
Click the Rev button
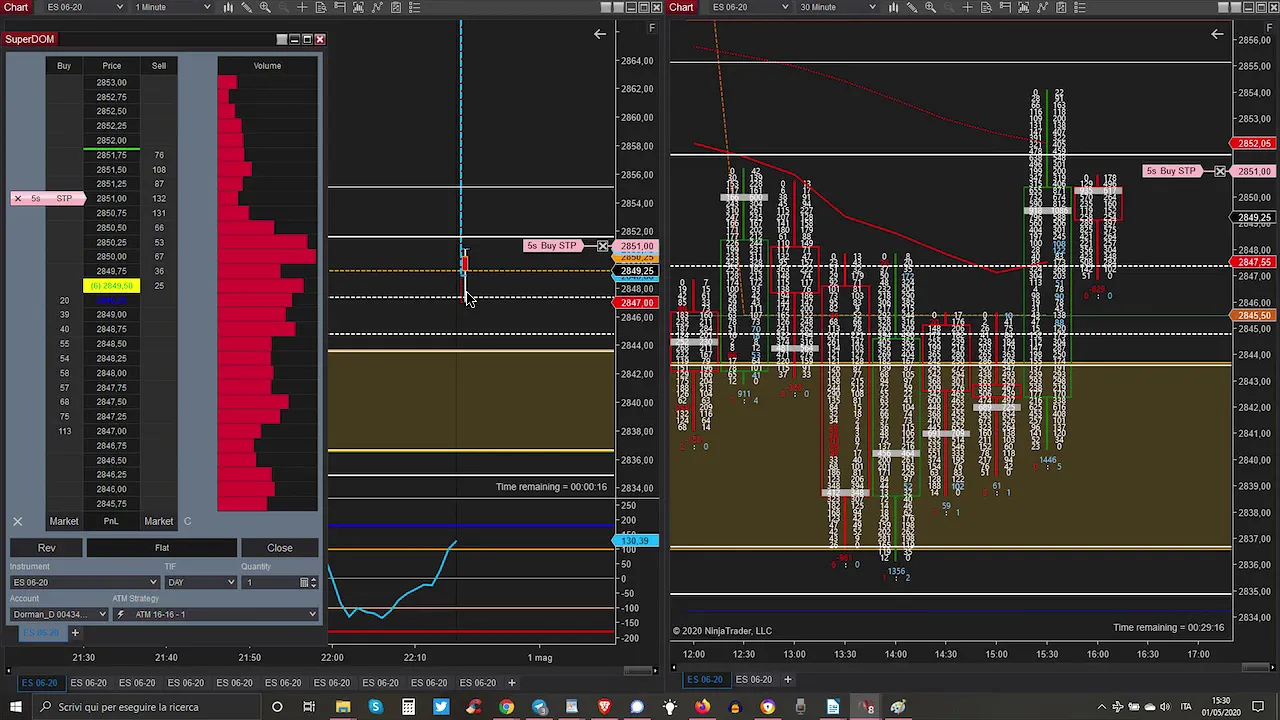pos(47,548)
